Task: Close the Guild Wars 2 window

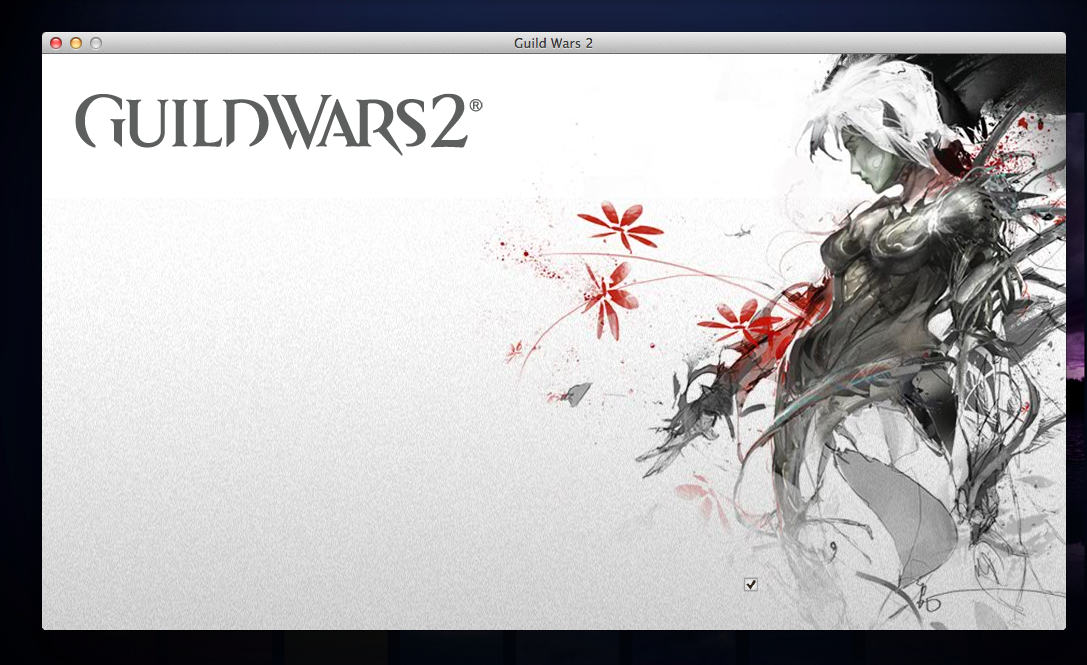Action: pyautogui.click(x=56, y=43)
